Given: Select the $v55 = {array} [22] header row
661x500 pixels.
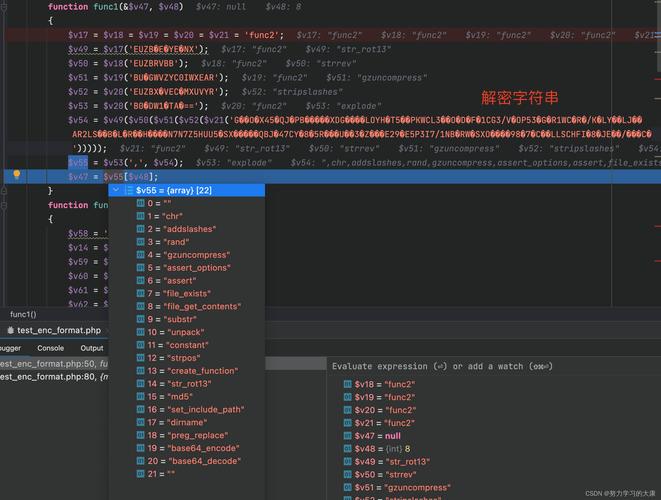Looking at the screenshot, I should [187, 191].
